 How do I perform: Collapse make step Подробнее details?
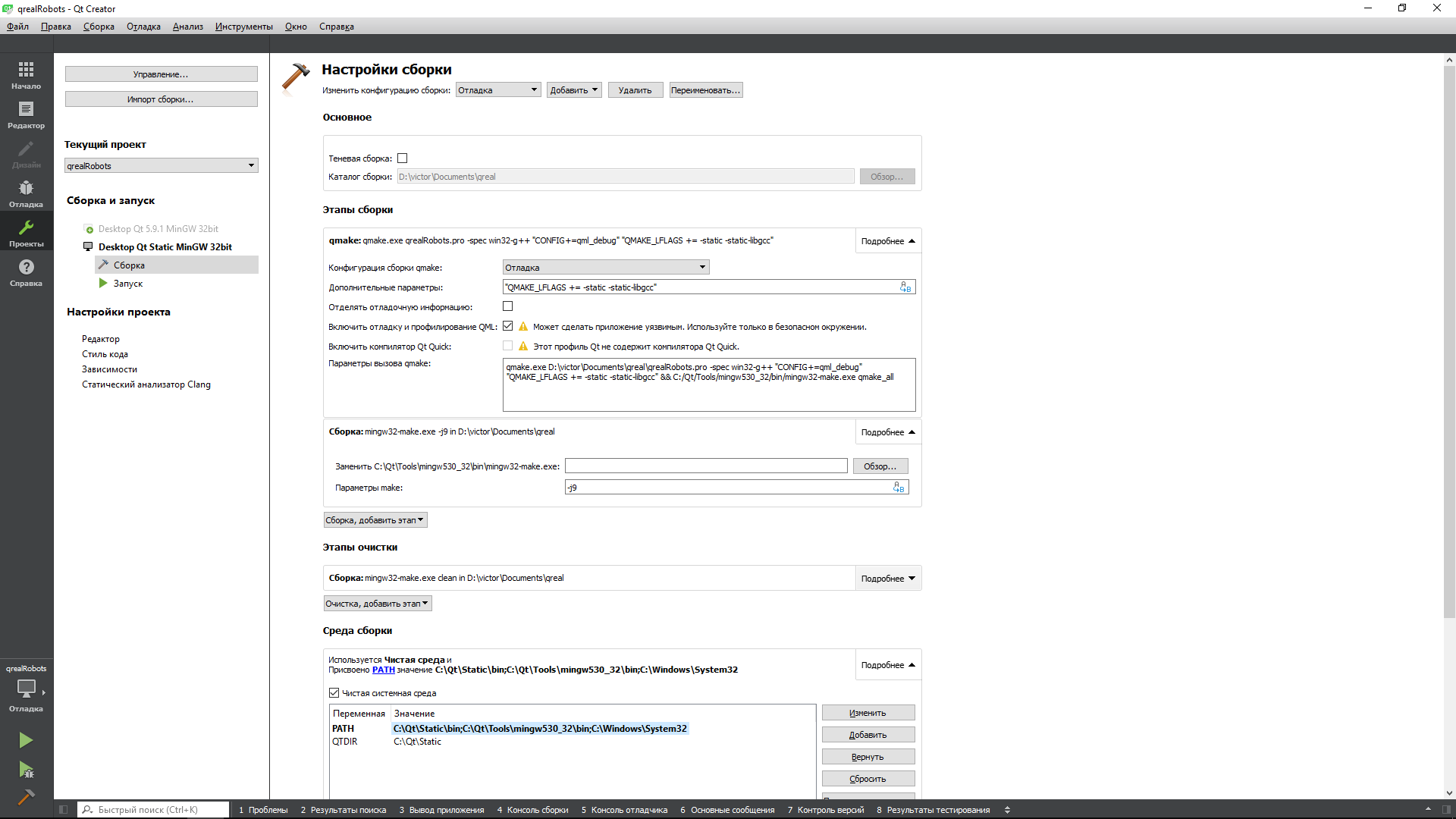tap(888, 432)
